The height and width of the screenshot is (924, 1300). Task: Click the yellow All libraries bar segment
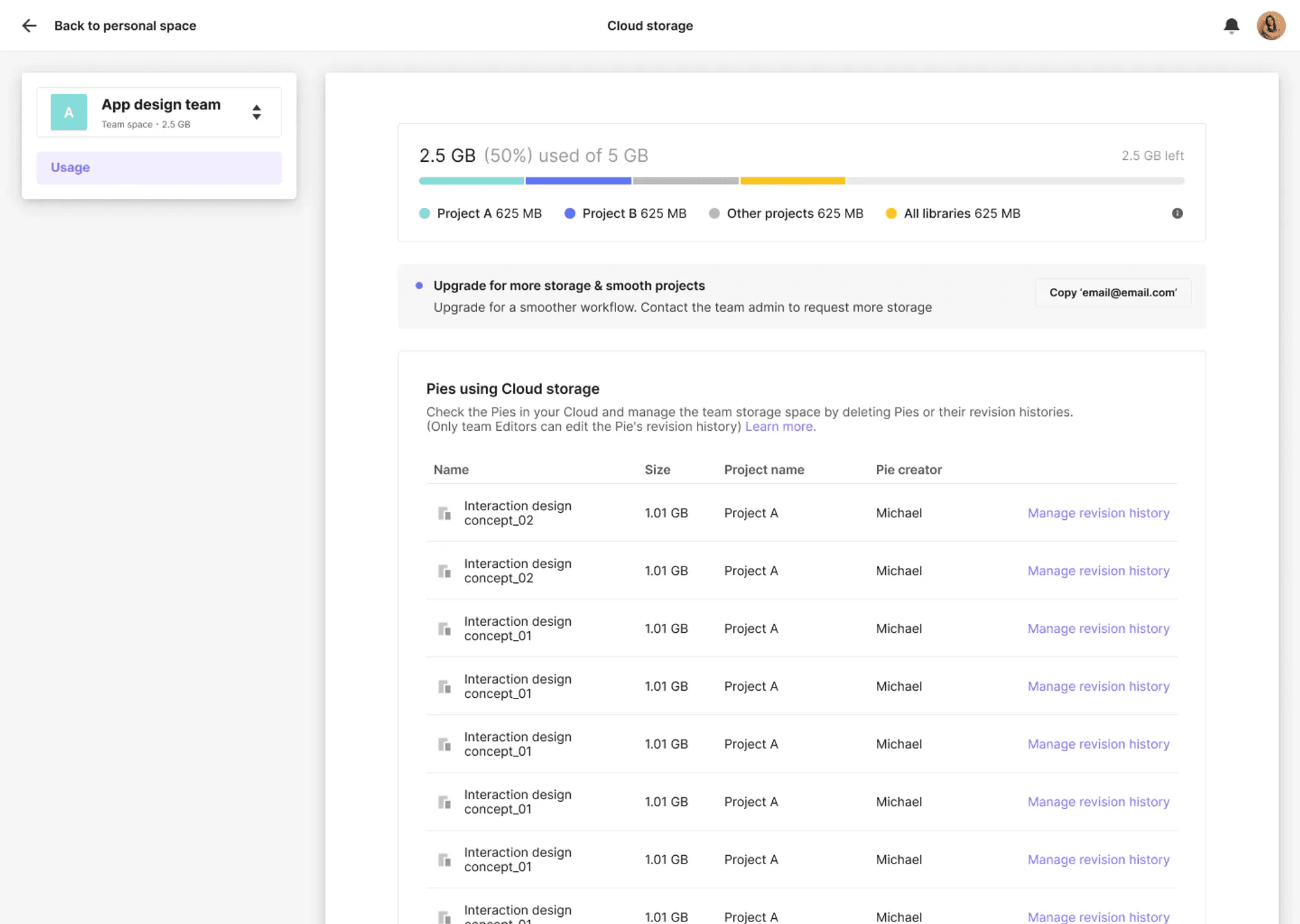[792, 181]
